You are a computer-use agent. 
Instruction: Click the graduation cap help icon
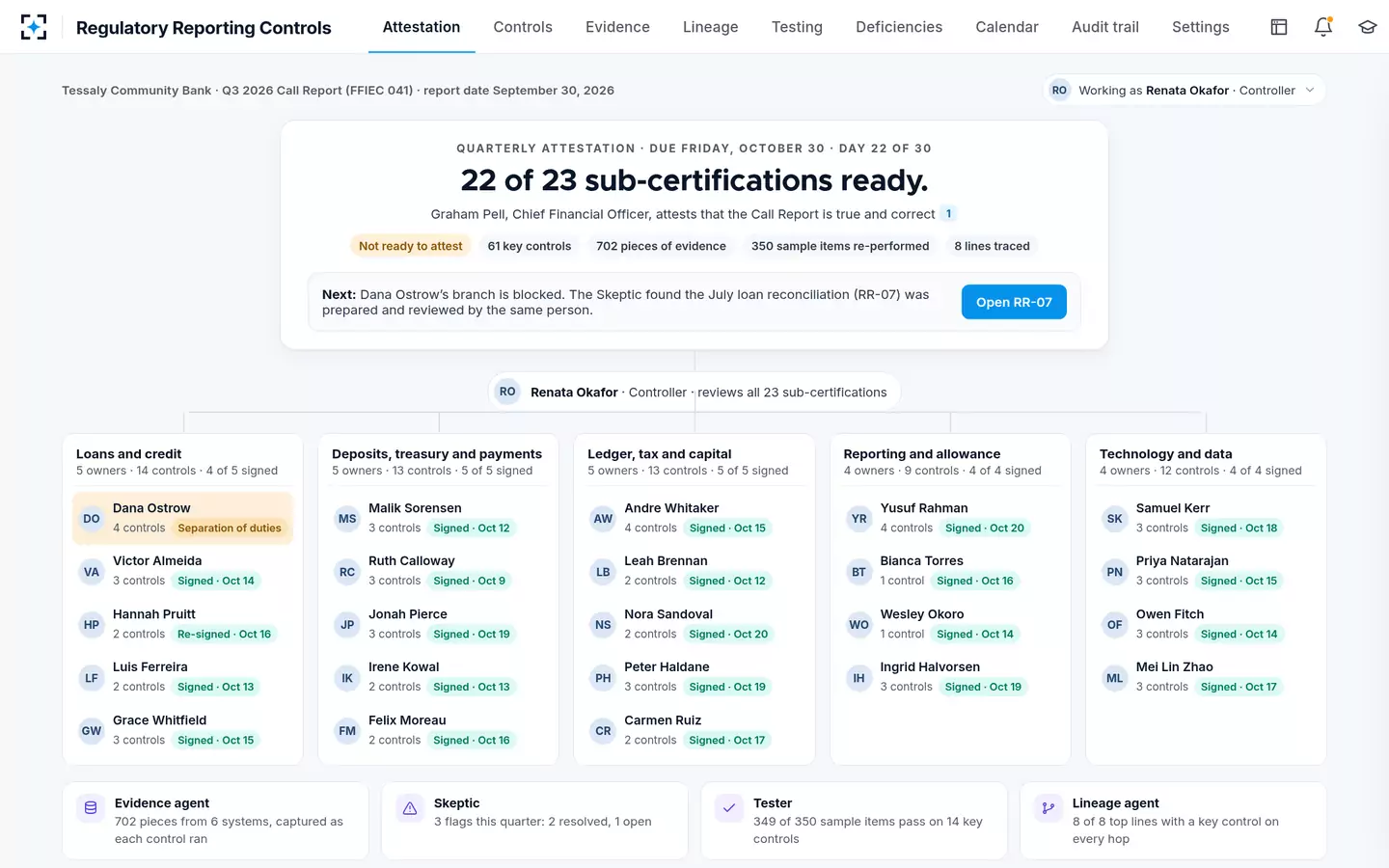click(x=1367, y=27)
